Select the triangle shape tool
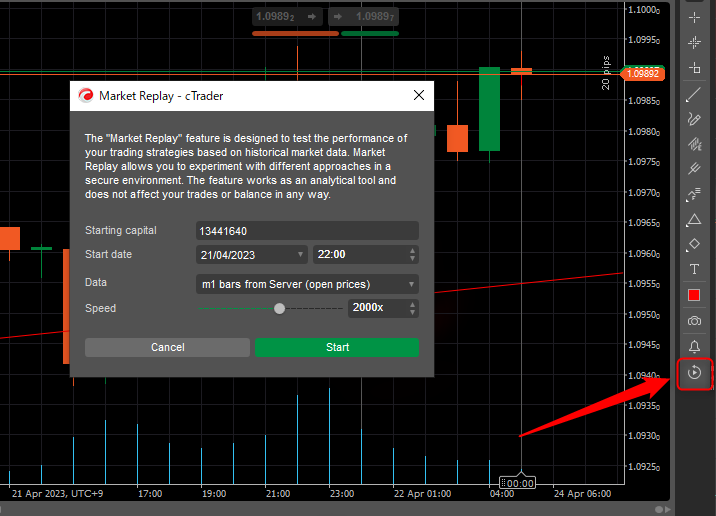The width and height of the screenshot is (716, 516). click(x=694, y=220)
